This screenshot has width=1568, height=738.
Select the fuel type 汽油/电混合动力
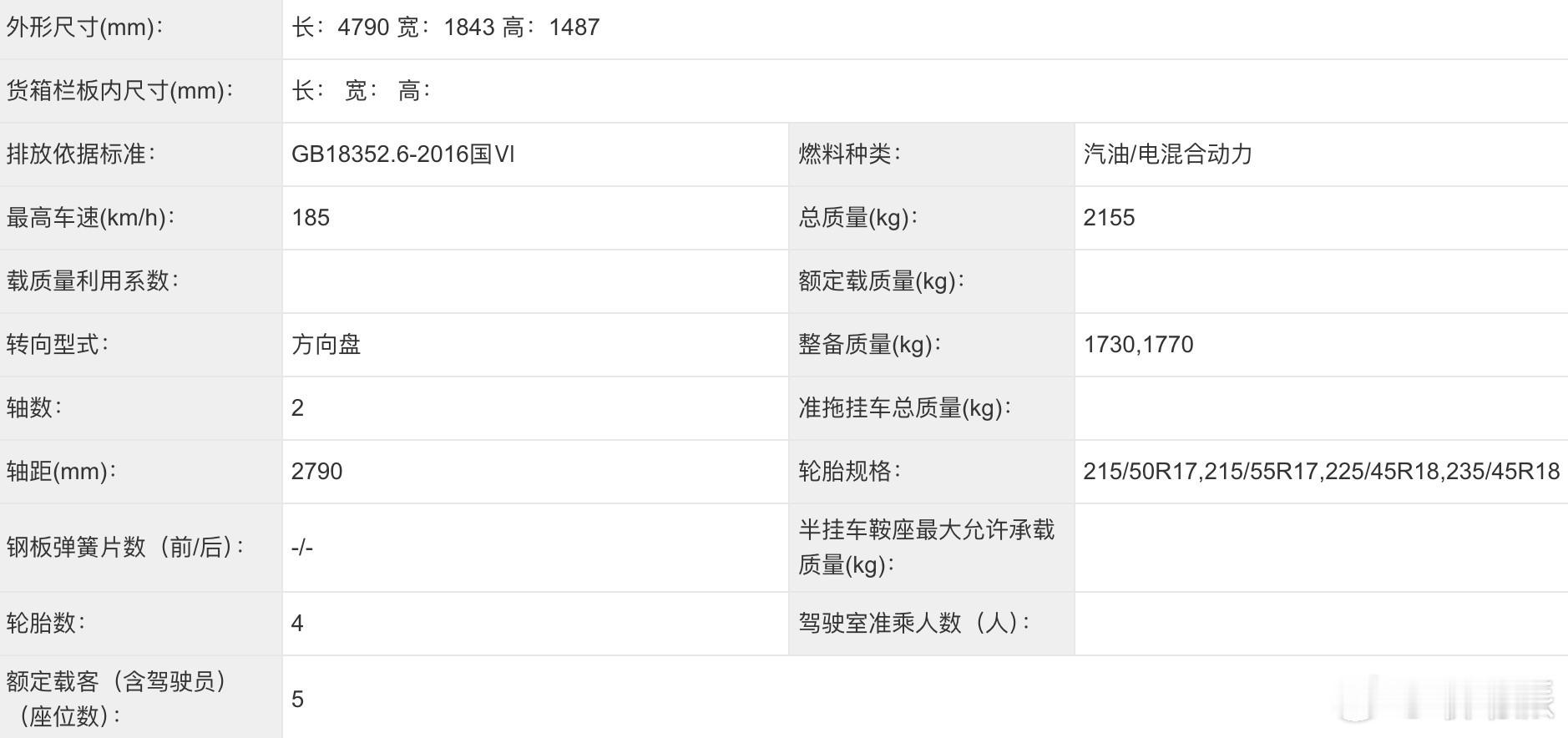[x=1167, y=154]
